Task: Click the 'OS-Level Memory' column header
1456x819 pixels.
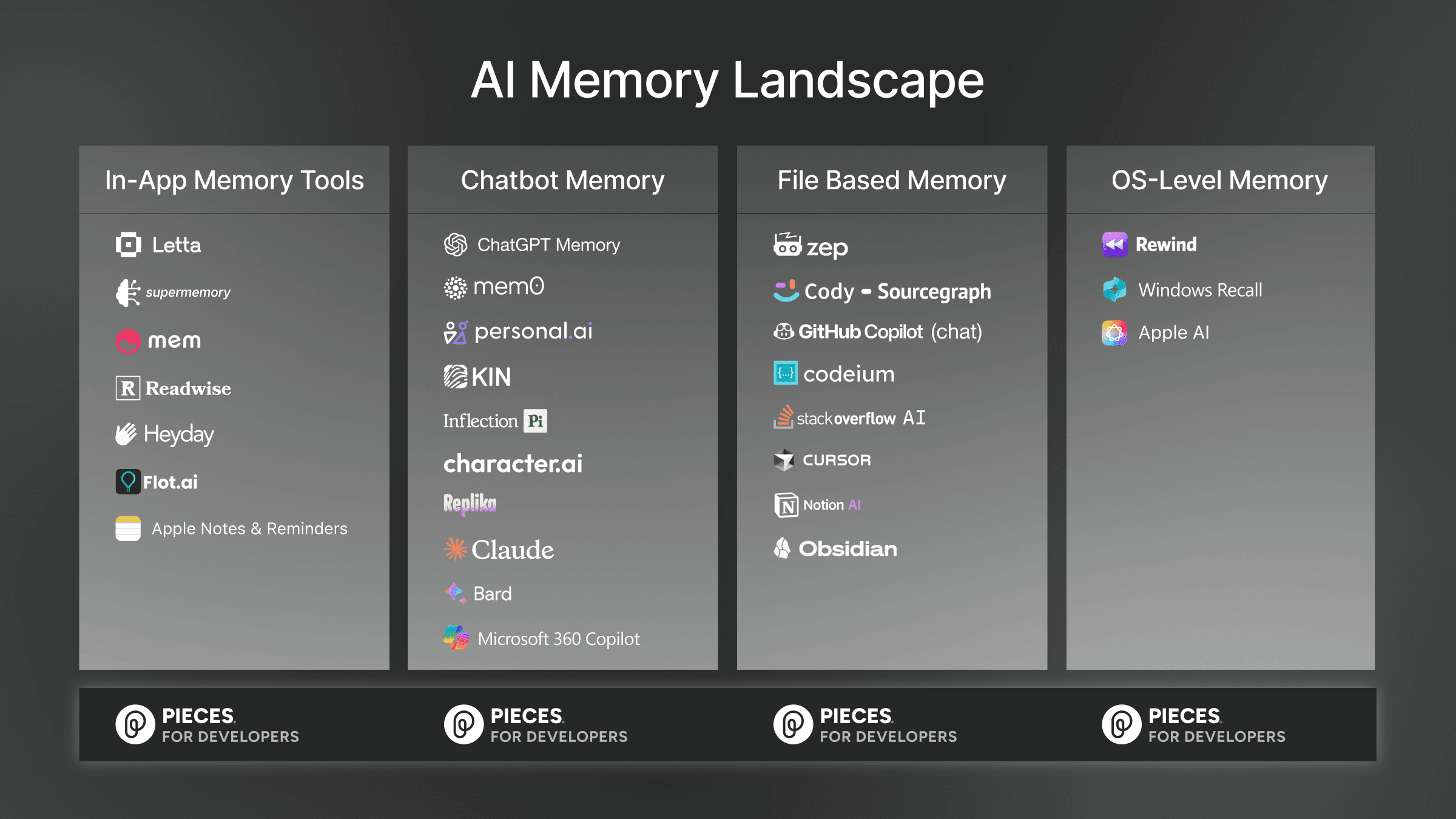Action: pyautogui.click(x=1219, y=180)
